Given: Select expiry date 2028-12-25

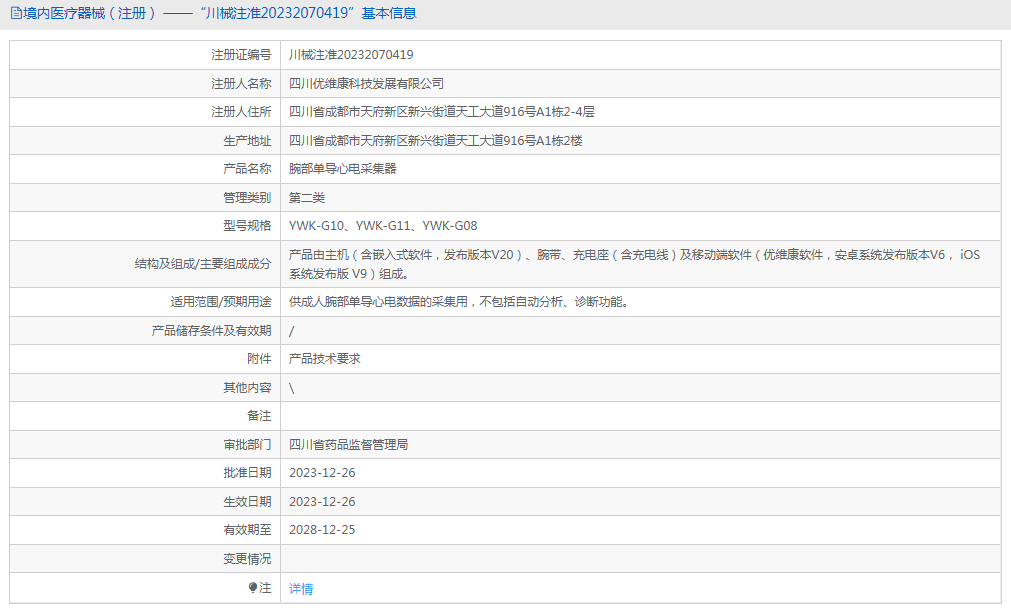Looking at the screenshot, I should (322, 530).
